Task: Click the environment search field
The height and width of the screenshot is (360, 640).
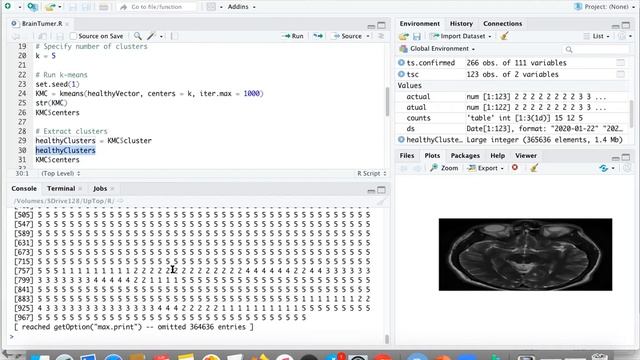Action: coord(596,49)
